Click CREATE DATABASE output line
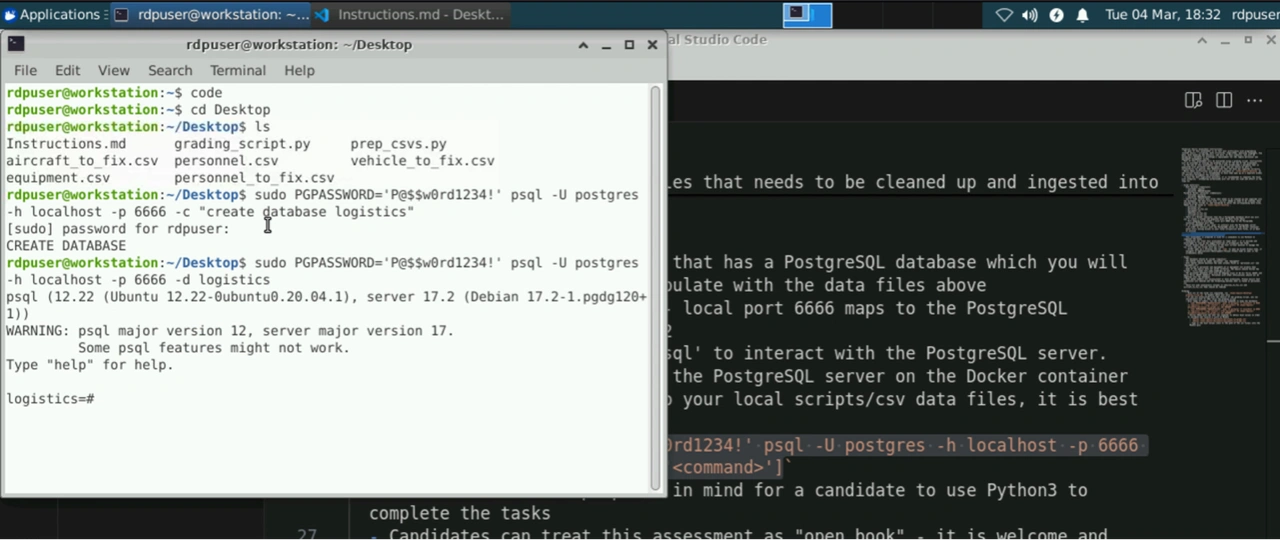This screenshot has width=1280, height=541. click(x=66, y=246)
